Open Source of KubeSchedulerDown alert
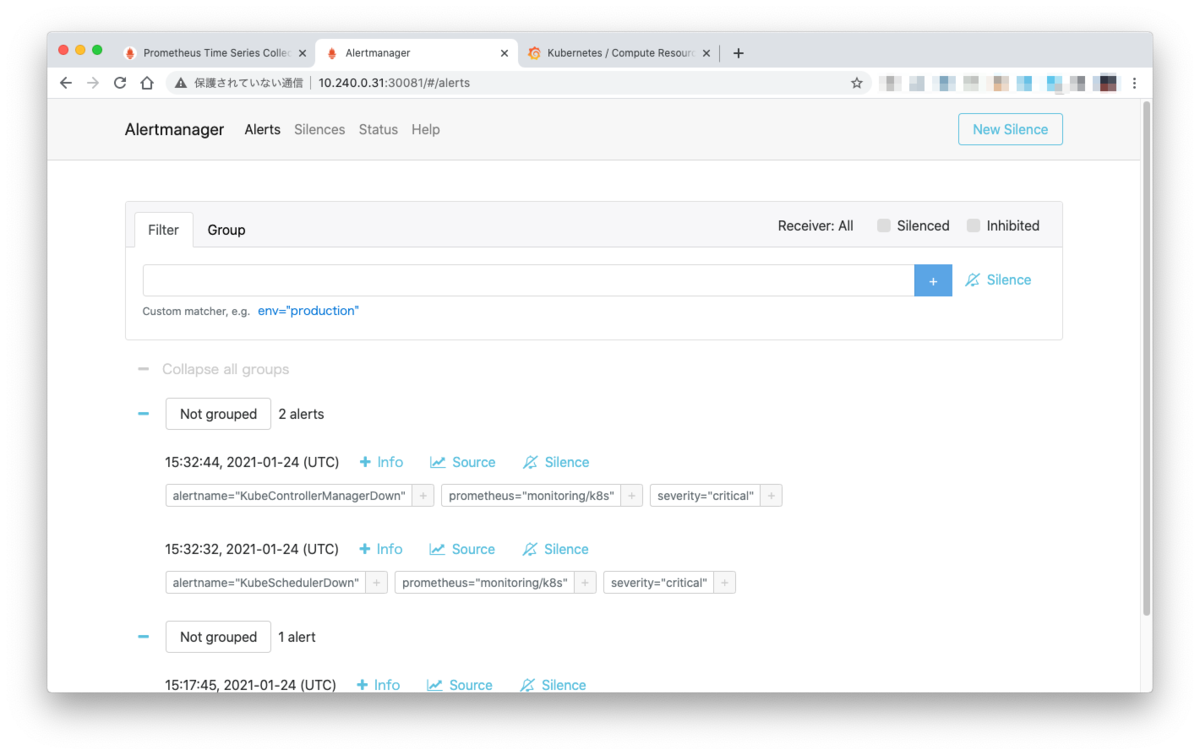 463,549
